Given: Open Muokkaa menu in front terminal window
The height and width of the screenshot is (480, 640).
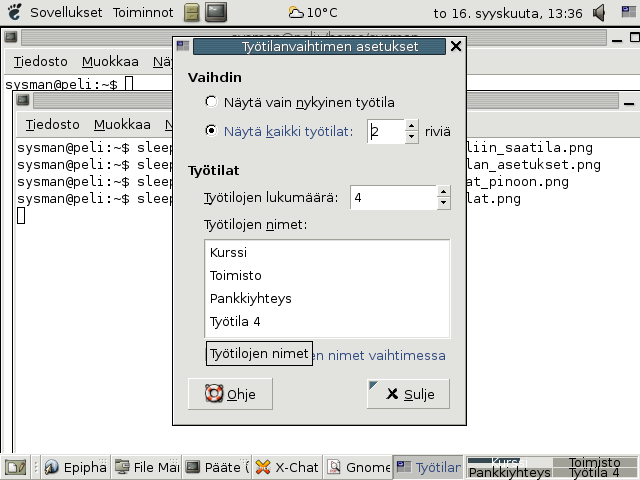Looking at the screenshot, I should click(x=122, y=124).
